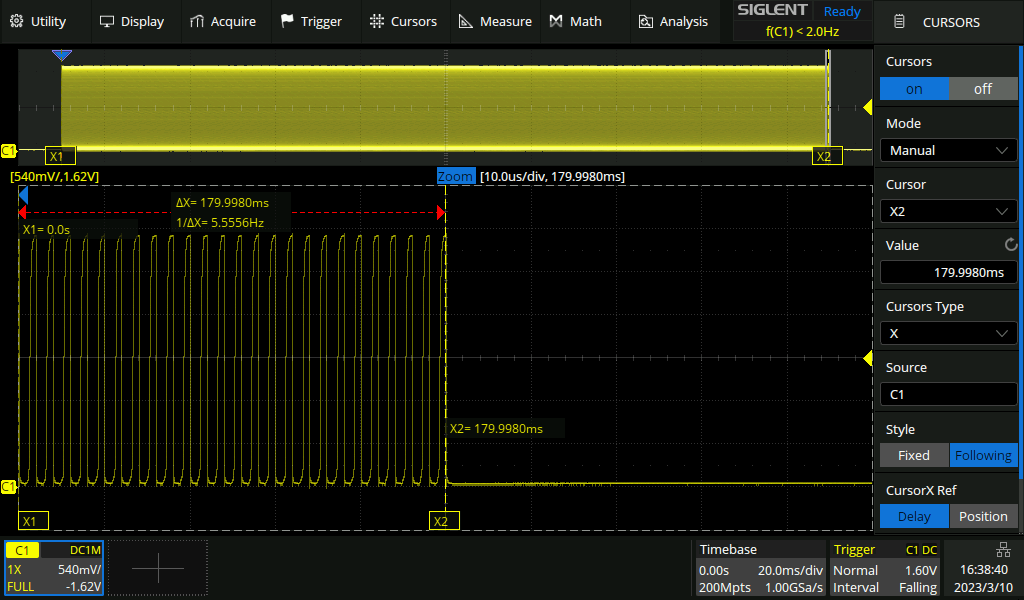Click the X2= 179.9980ms cursor readout

(x=496, y=428)
